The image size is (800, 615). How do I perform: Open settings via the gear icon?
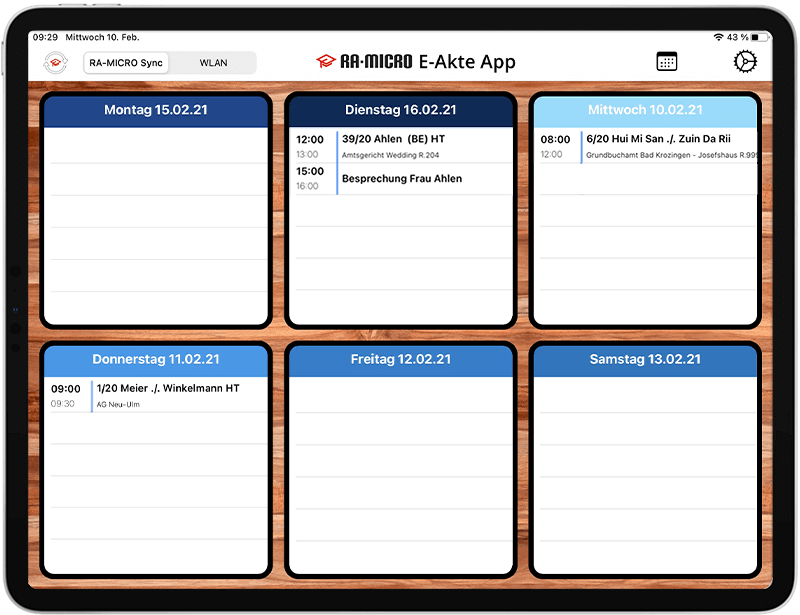[745, 62]
